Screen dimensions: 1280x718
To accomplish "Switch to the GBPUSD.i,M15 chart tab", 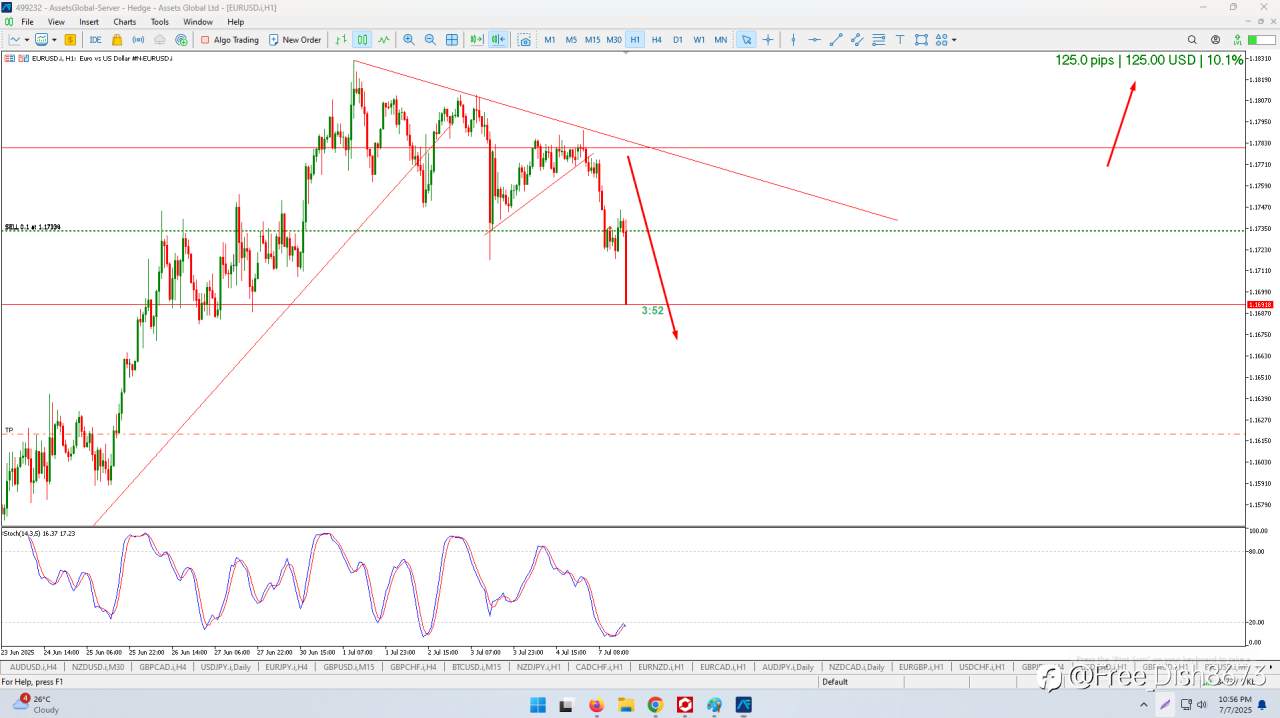I will pos(348,667).
